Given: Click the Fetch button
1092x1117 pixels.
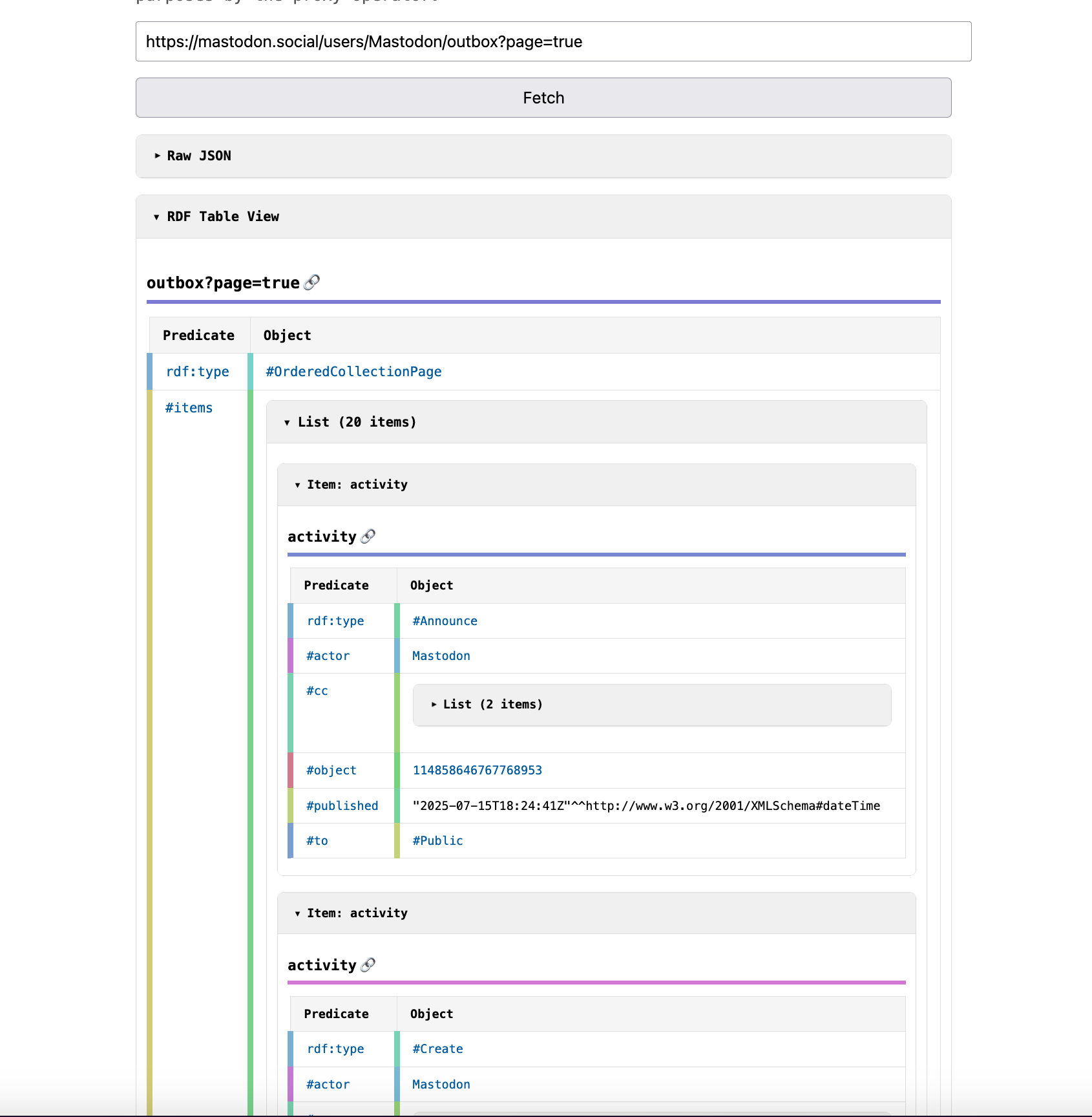Looking at the screenshot, I should [543, 98].
